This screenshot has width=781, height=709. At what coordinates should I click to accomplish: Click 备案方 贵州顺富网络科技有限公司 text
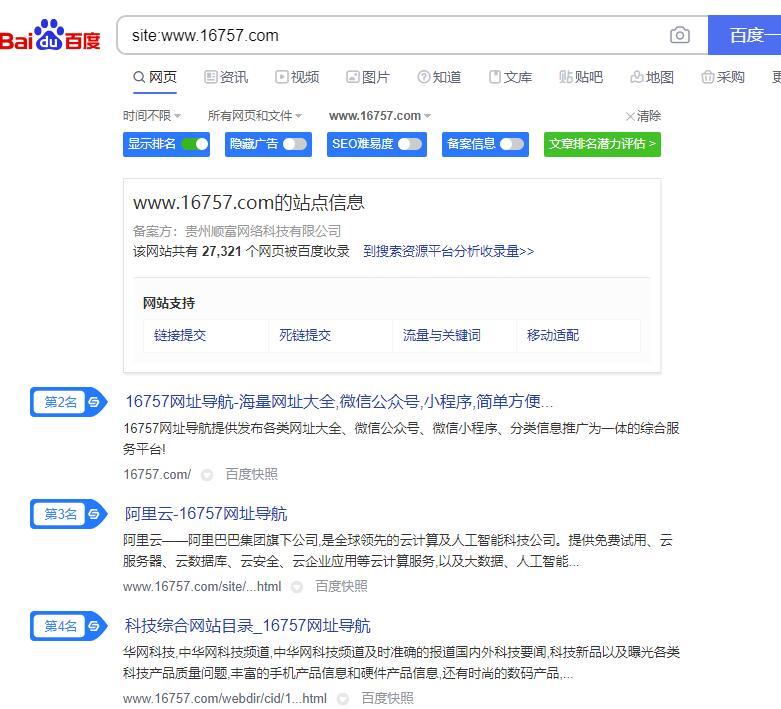tap(237, 231)
